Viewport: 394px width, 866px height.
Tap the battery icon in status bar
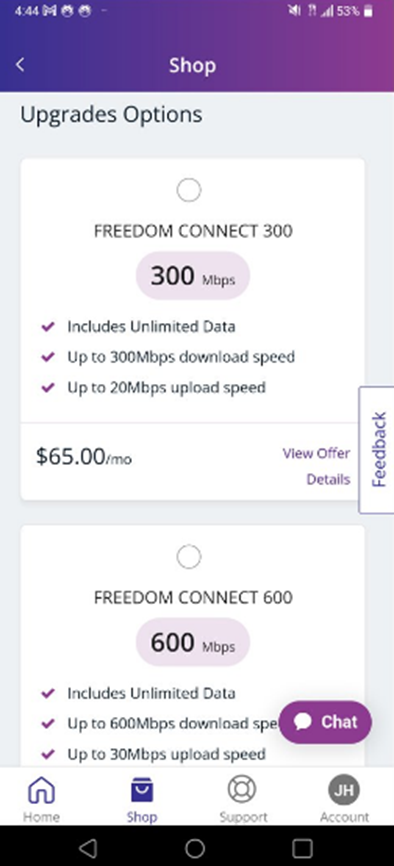coord(368,11)
